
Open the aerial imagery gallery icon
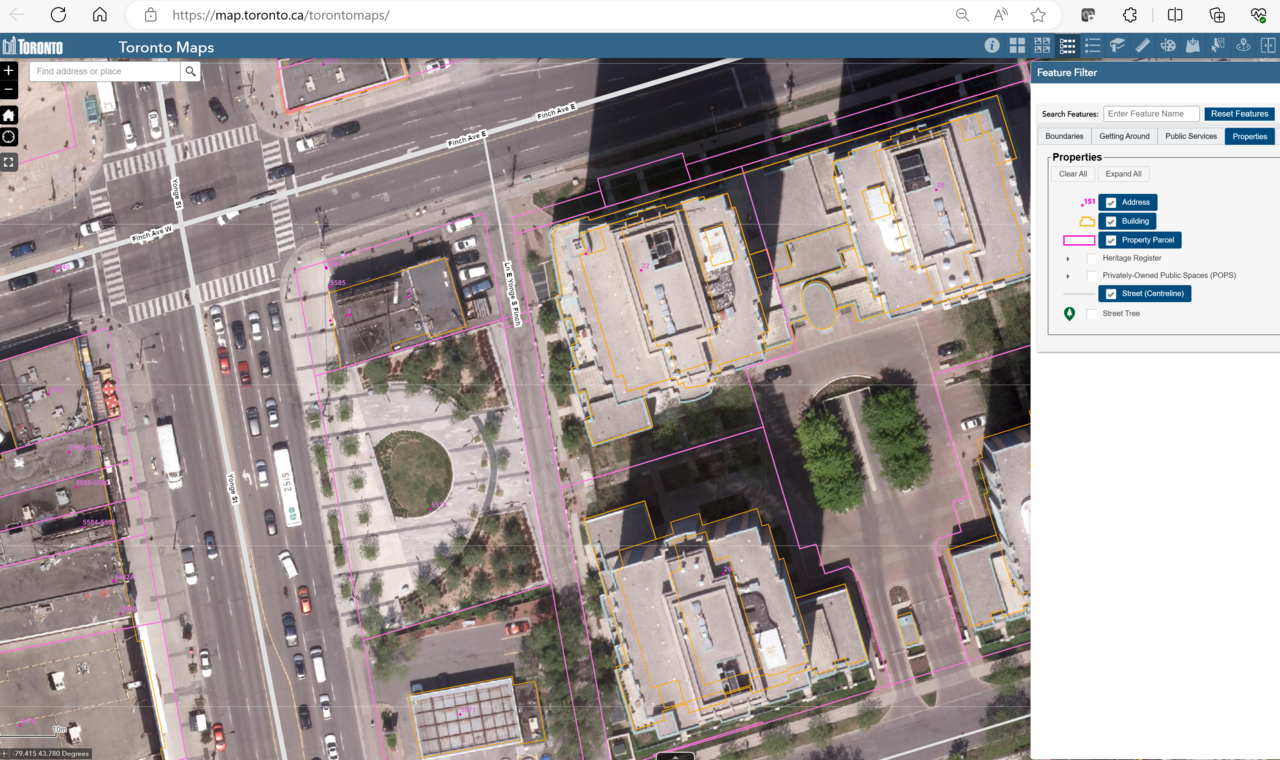(x=1042, y=45)
